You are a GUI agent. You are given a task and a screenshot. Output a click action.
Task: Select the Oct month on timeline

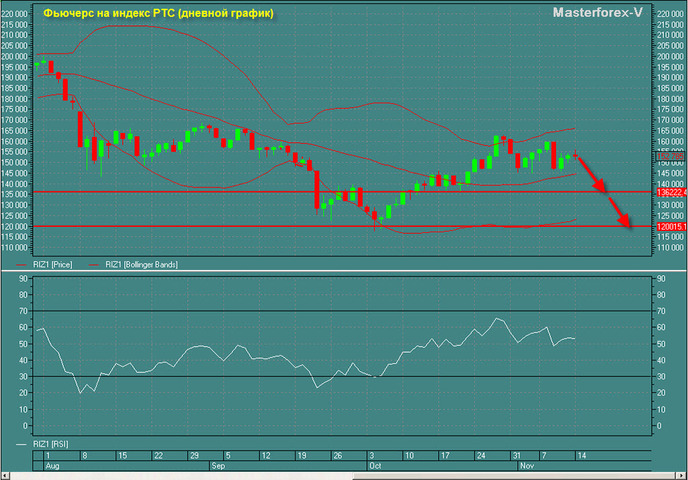coord(376,466)
